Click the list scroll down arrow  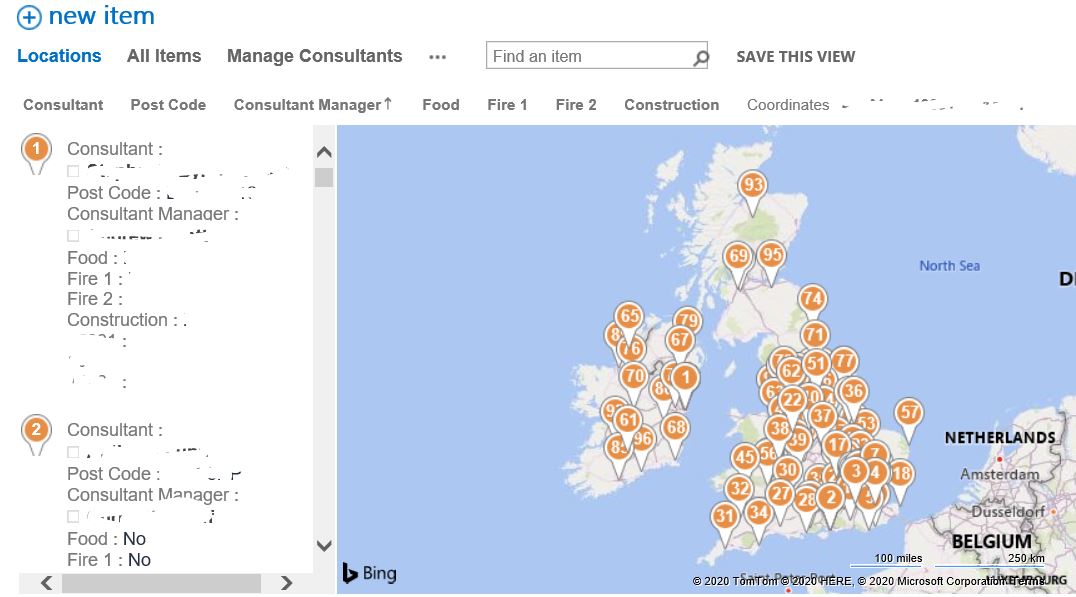click(x=325, y=546)
